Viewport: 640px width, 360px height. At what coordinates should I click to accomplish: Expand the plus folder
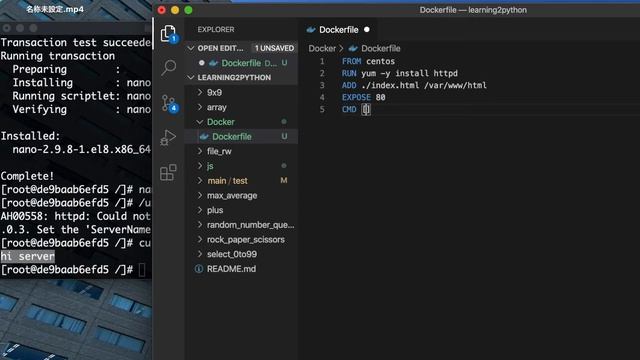tap(200, 210)
